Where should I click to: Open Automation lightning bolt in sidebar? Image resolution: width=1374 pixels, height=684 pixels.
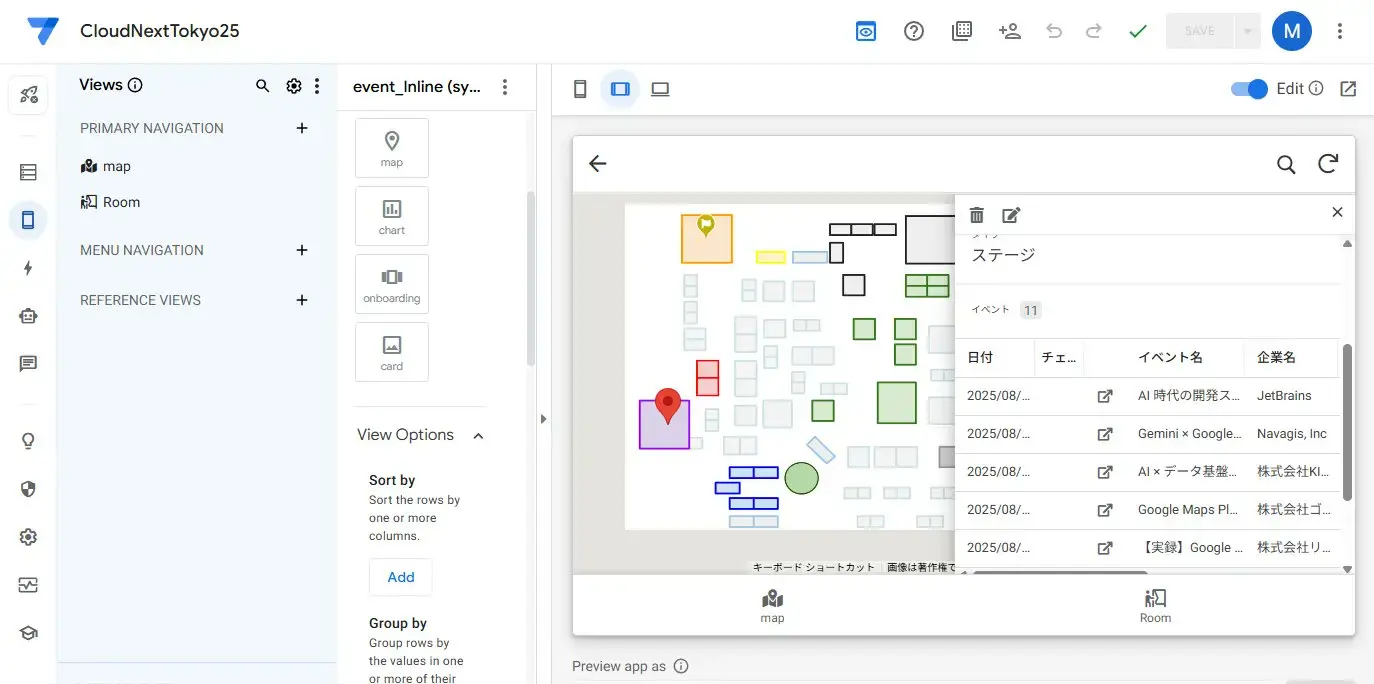pyautogui.click(x=28, y=268)
